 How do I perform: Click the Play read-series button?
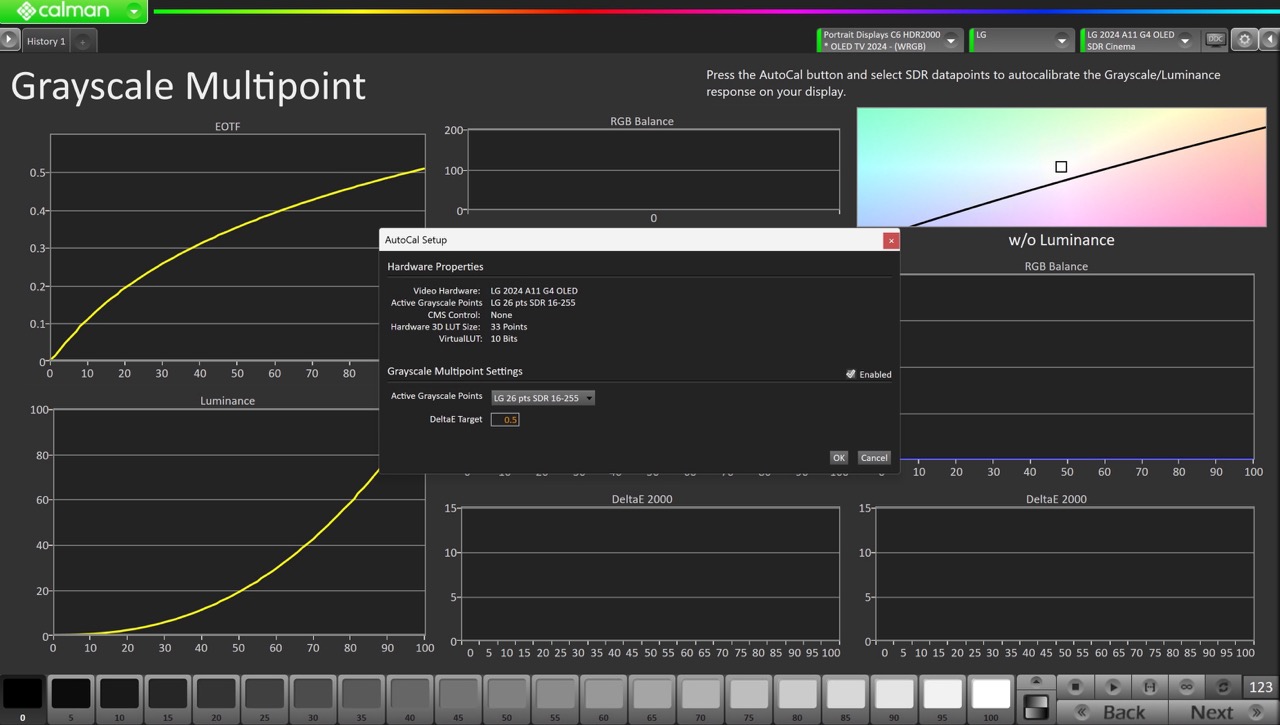pyautogui.click(x=1113, y=687)
